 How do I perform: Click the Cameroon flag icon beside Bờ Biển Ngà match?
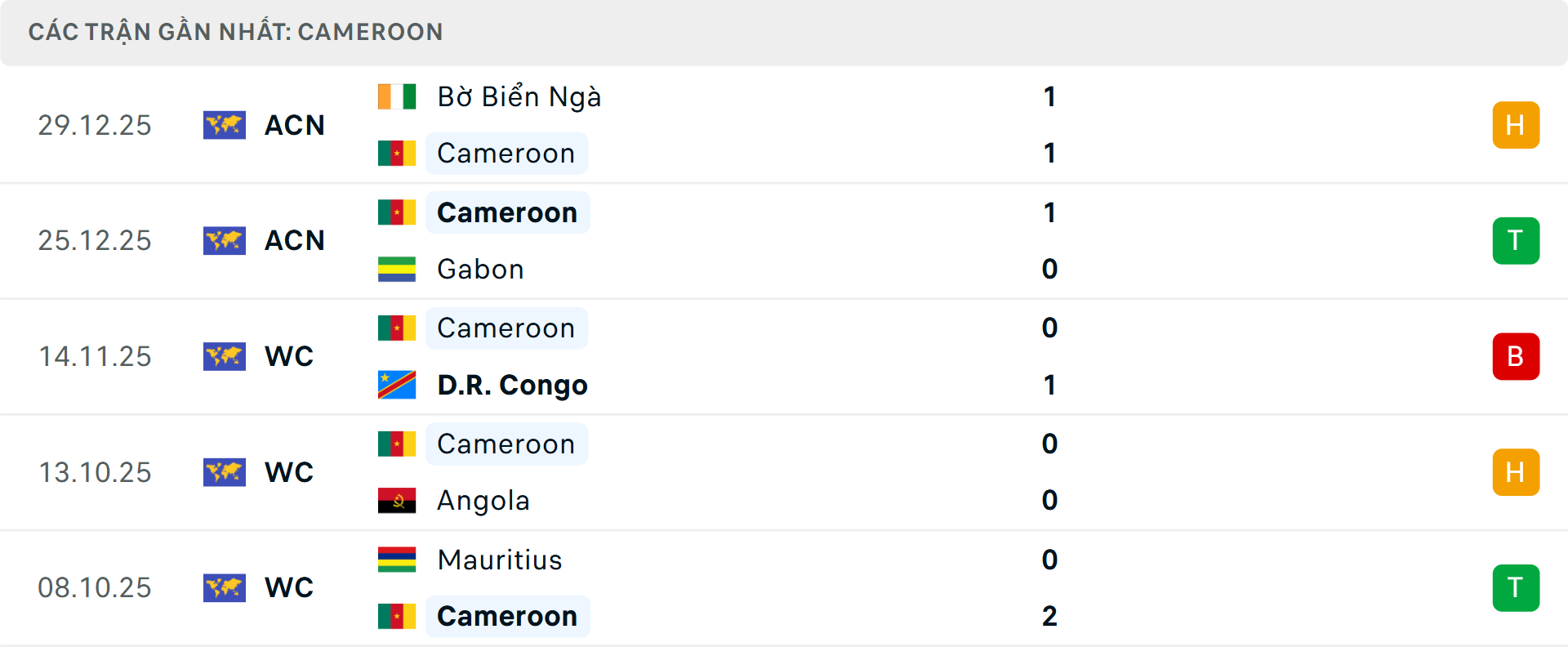pos(396,153)
